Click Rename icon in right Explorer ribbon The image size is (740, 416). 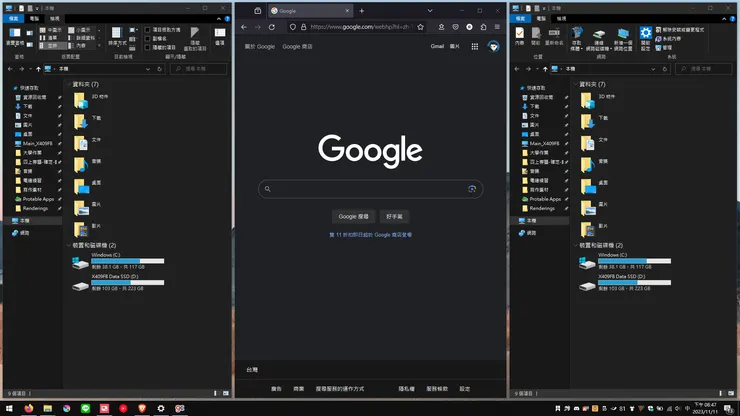(554, 36)
